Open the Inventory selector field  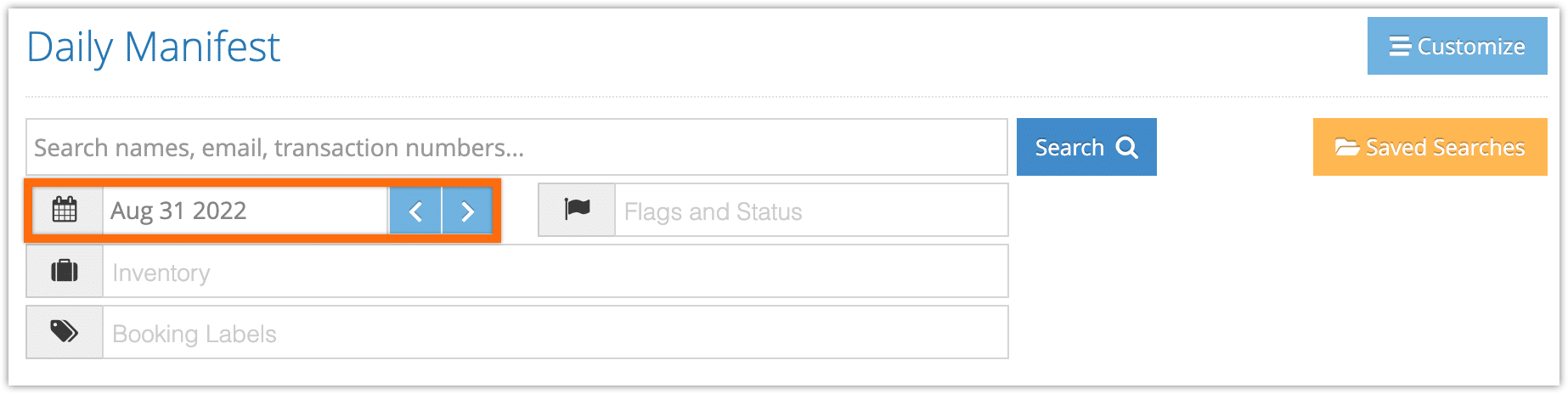tap(556, 272)
